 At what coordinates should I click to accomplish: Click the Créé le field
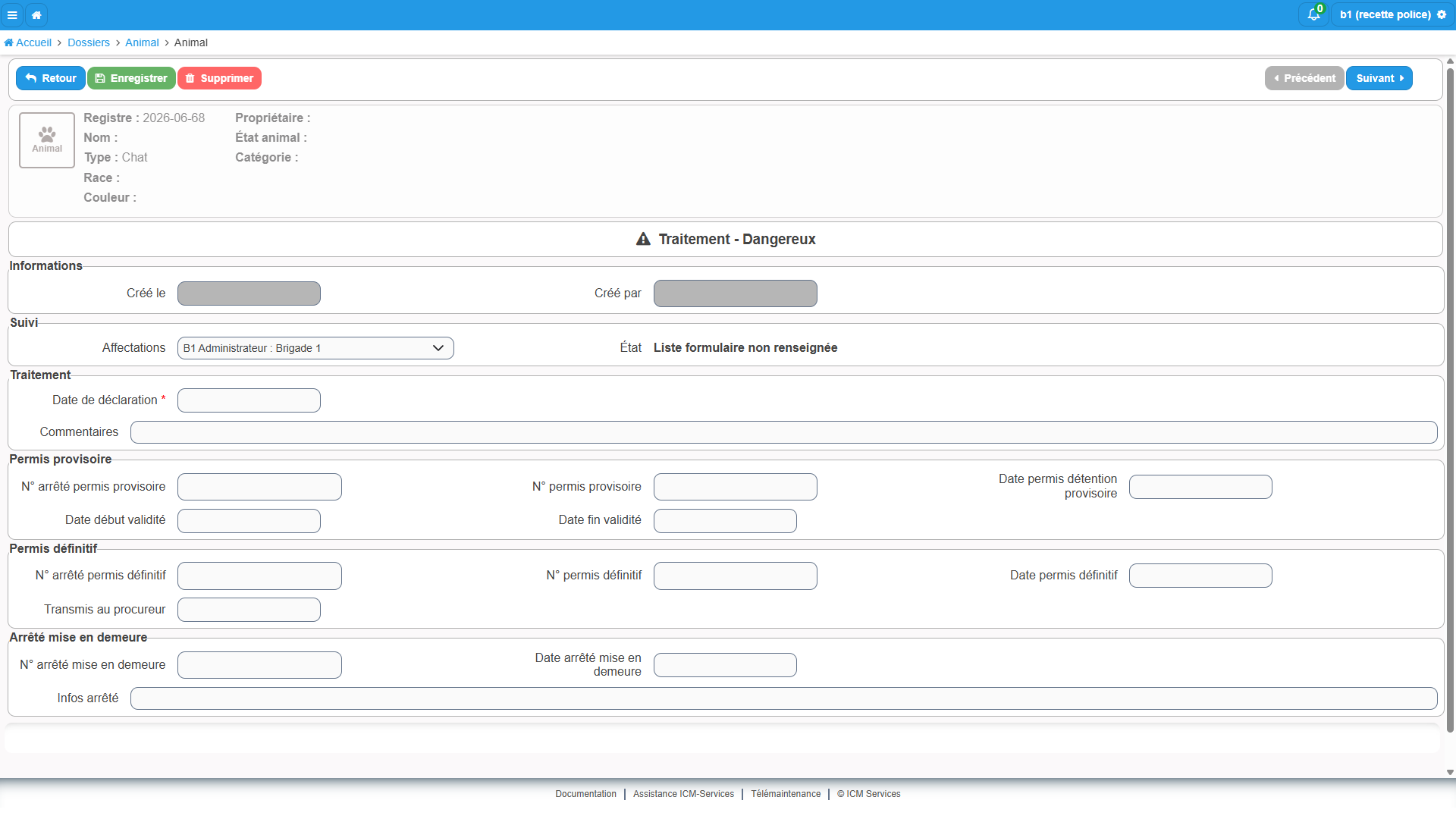(x=249, y=293)
